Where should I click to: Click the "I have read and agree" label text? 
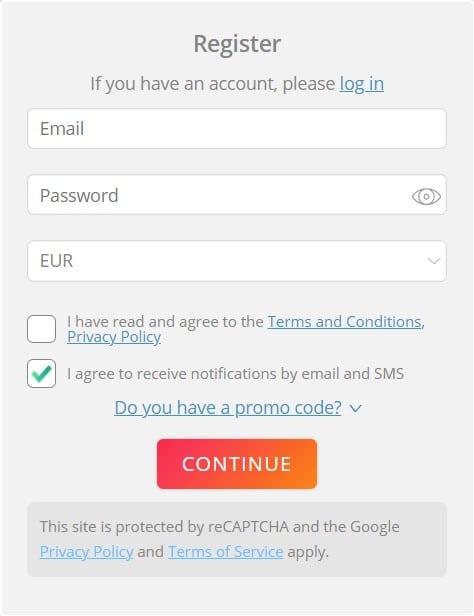point(165,322)
